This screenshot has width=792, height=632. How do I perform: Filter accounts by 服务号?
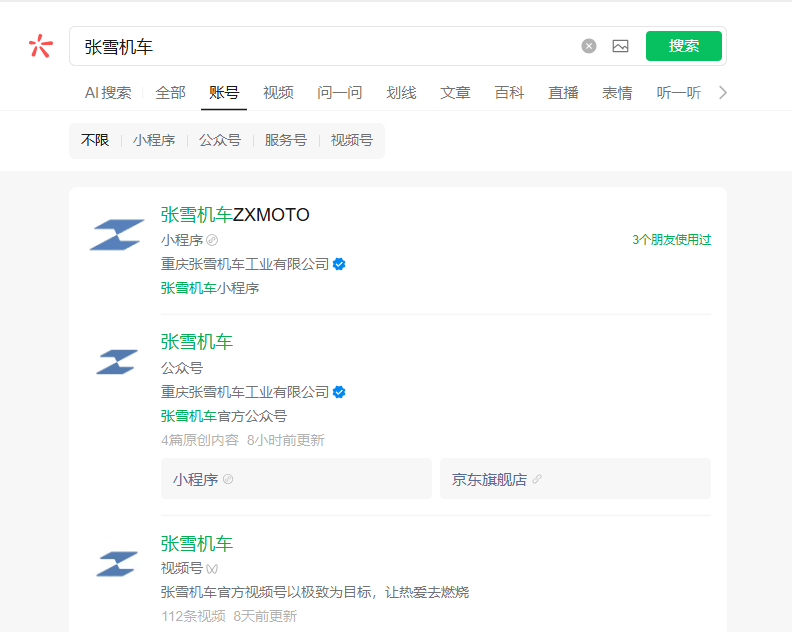pyautogui.click(x=286, y=140)
